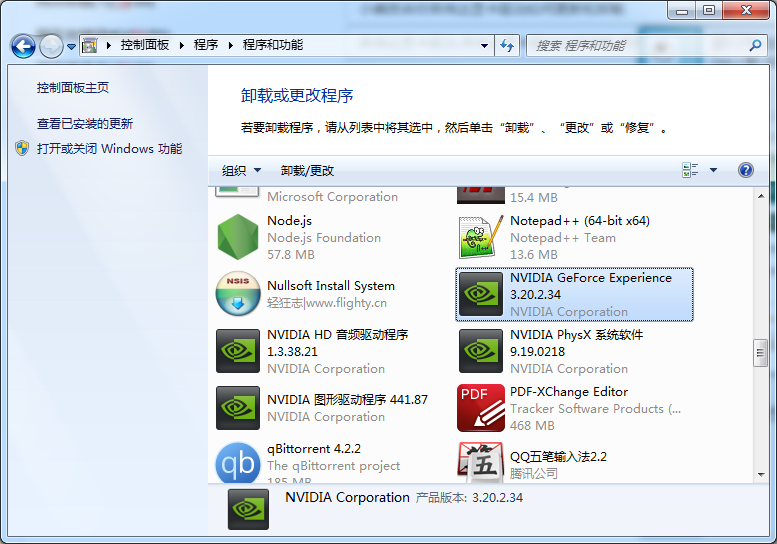Click the 15.4 MB size text
This screenshot has width=777, height=544.
534,198
